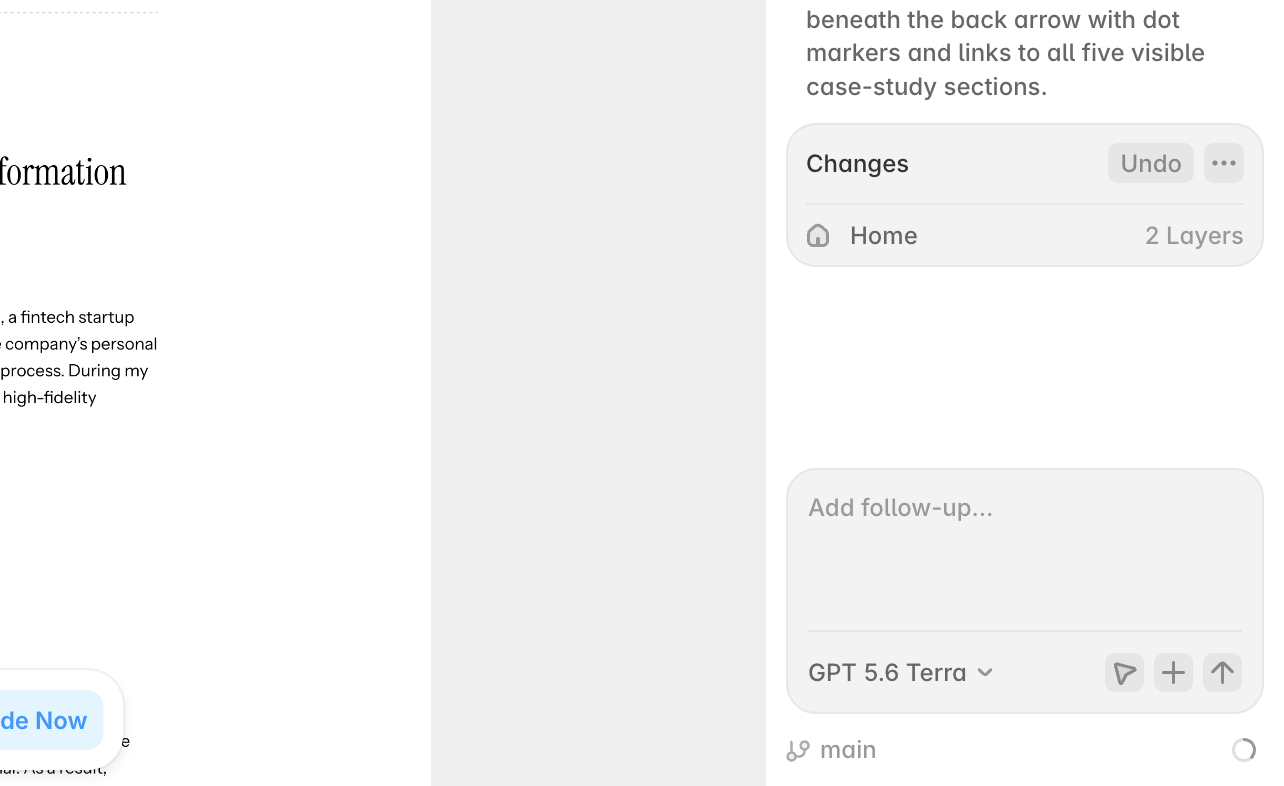
Task: Click the assistant message about case-study sections
Action: point(1005,52)
